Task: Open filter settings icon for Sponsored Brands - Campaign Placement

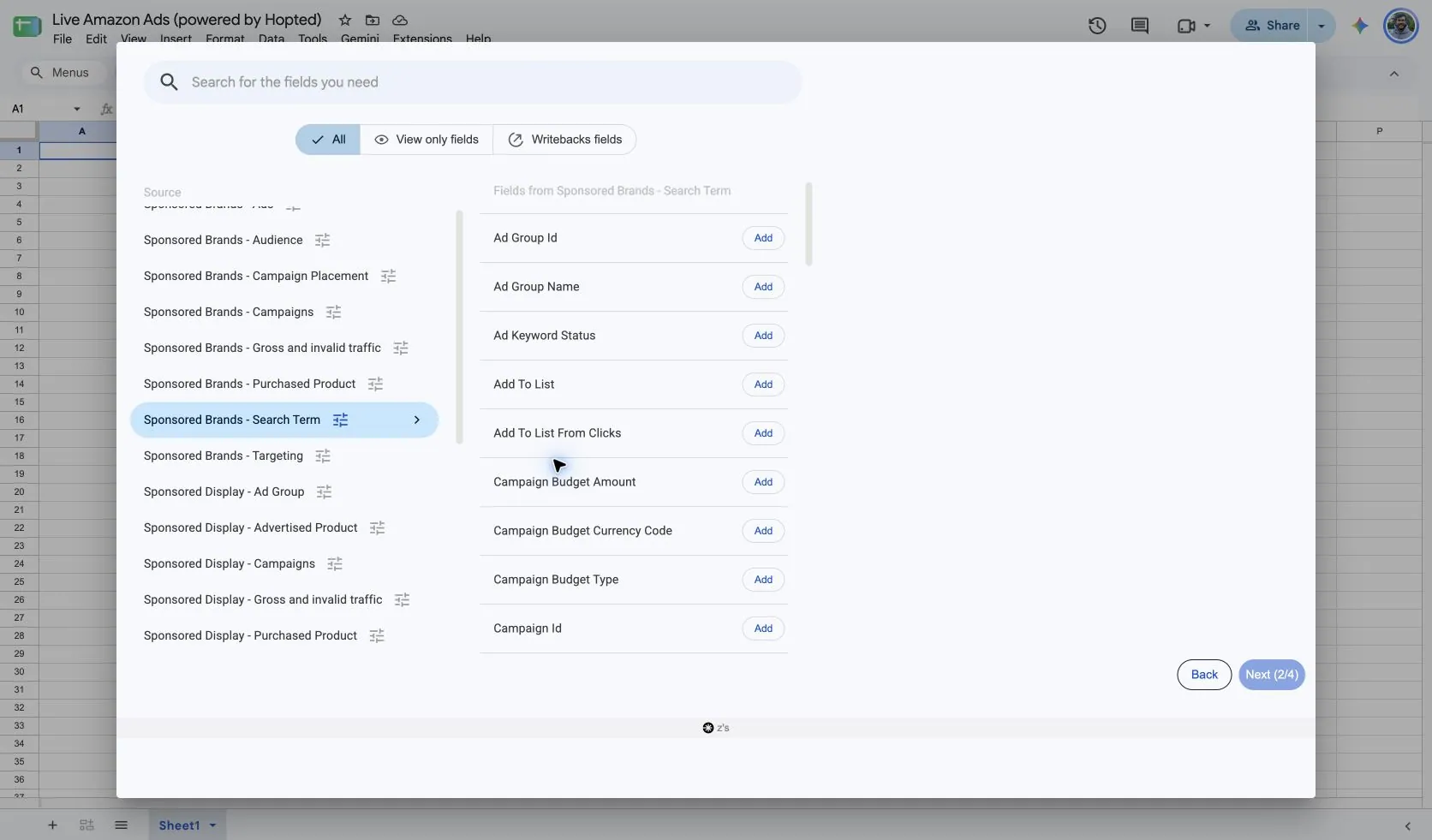Action: [388, 277]
